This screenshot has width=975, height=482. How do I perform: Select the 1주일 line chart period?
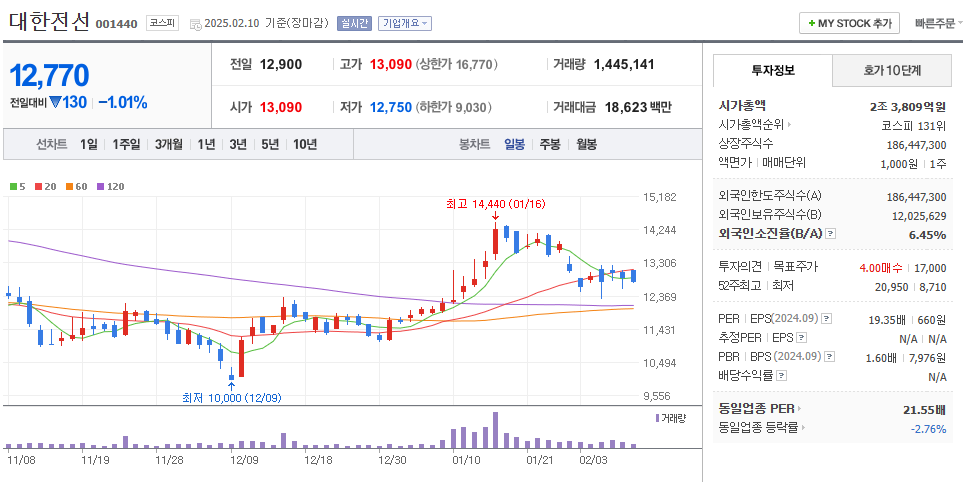tap(126, 144)
